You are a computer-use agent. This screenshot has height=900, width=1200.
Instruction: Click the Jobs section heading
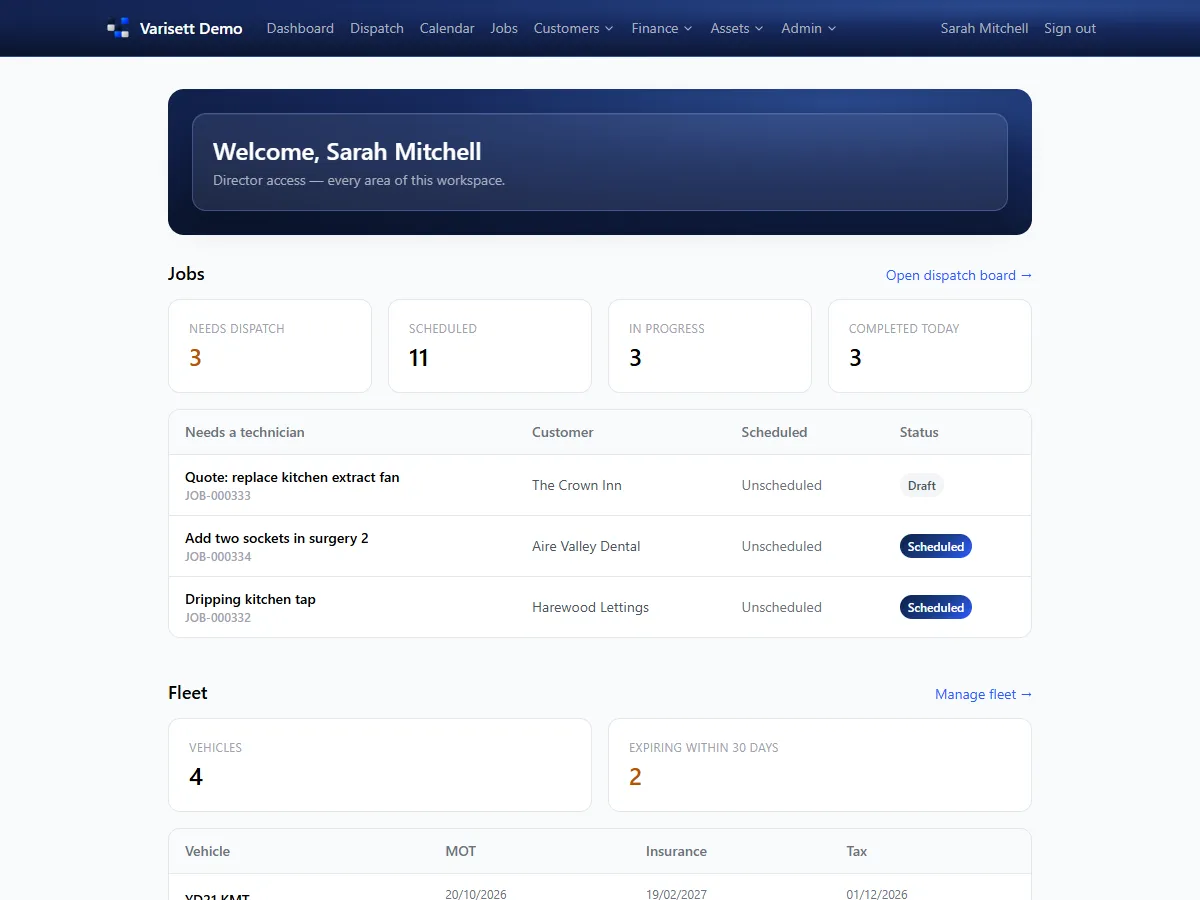coord(186,274)
